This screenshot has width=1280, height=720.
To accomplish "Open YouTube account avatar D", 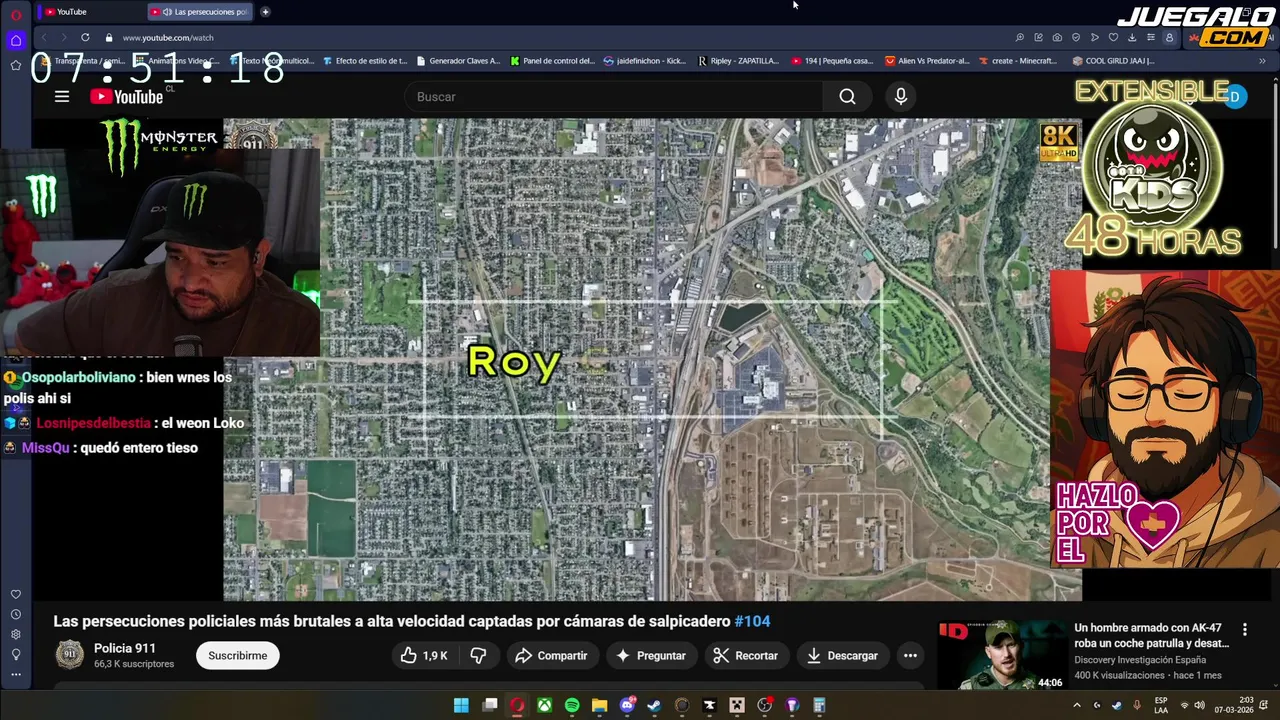I will point(1235,97).
